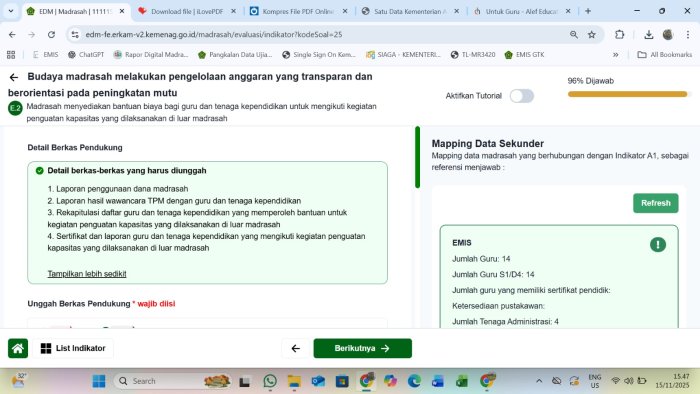Open the apps grid in bookmarks bar
The image size is (700, 394).
coord(11,54)
